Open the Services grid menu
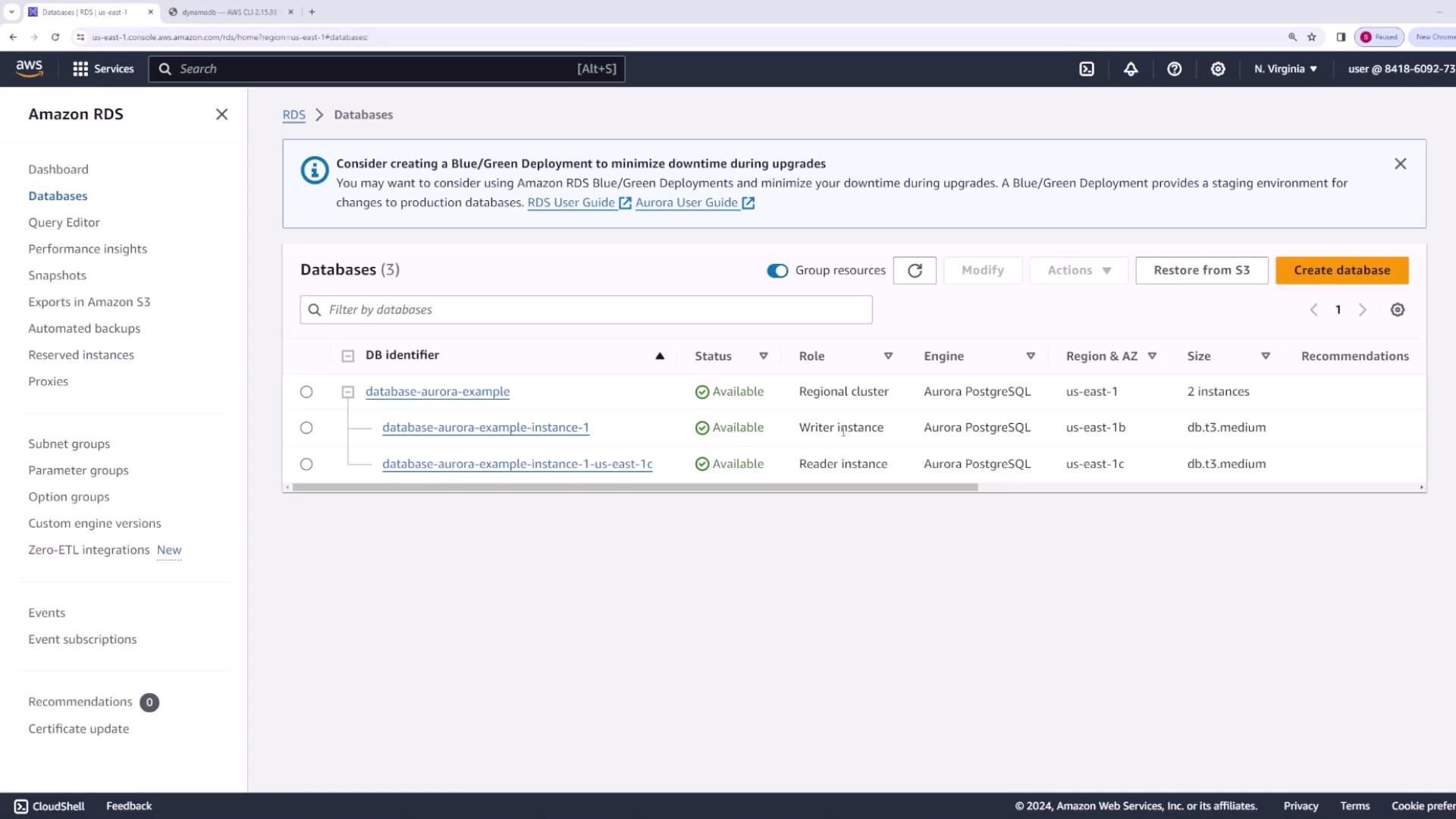Viewport: 1456px width, 819px height. coord(80,69)
